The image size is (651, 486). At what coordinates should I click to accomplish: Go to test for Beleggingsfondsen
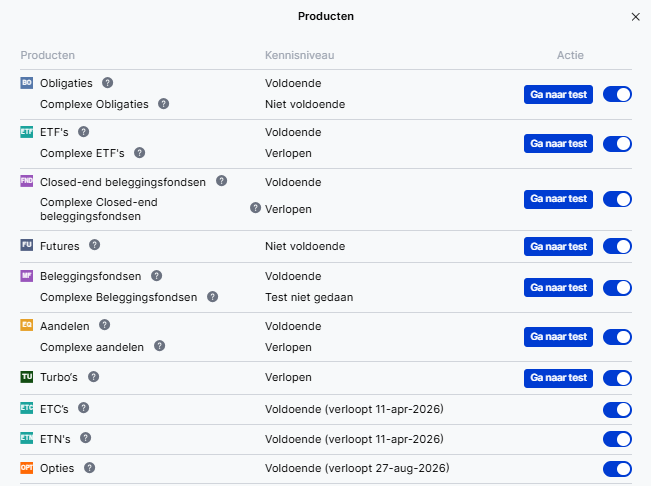click(x=558, y=287)
